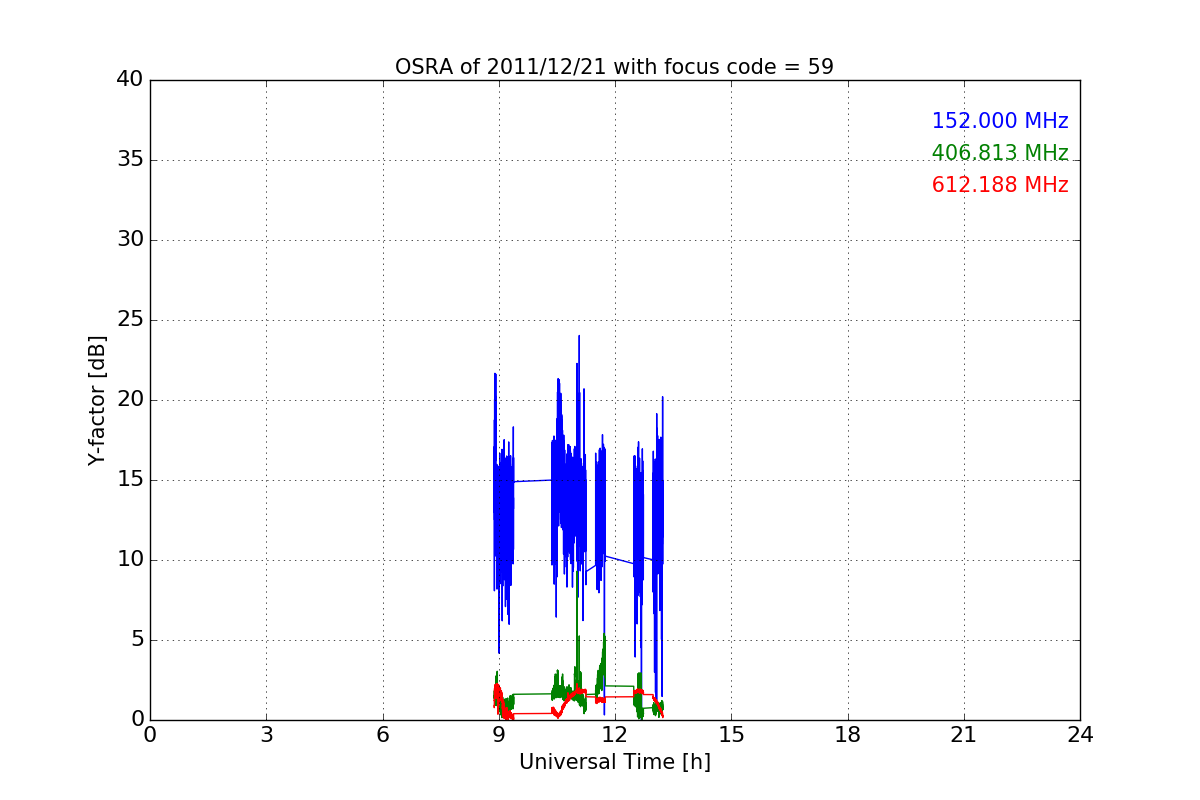Click the plot title 'OSRA of 2011/12/21 with focus code = 59'
The image size is (1200, 800).
[x=614, y=67]
